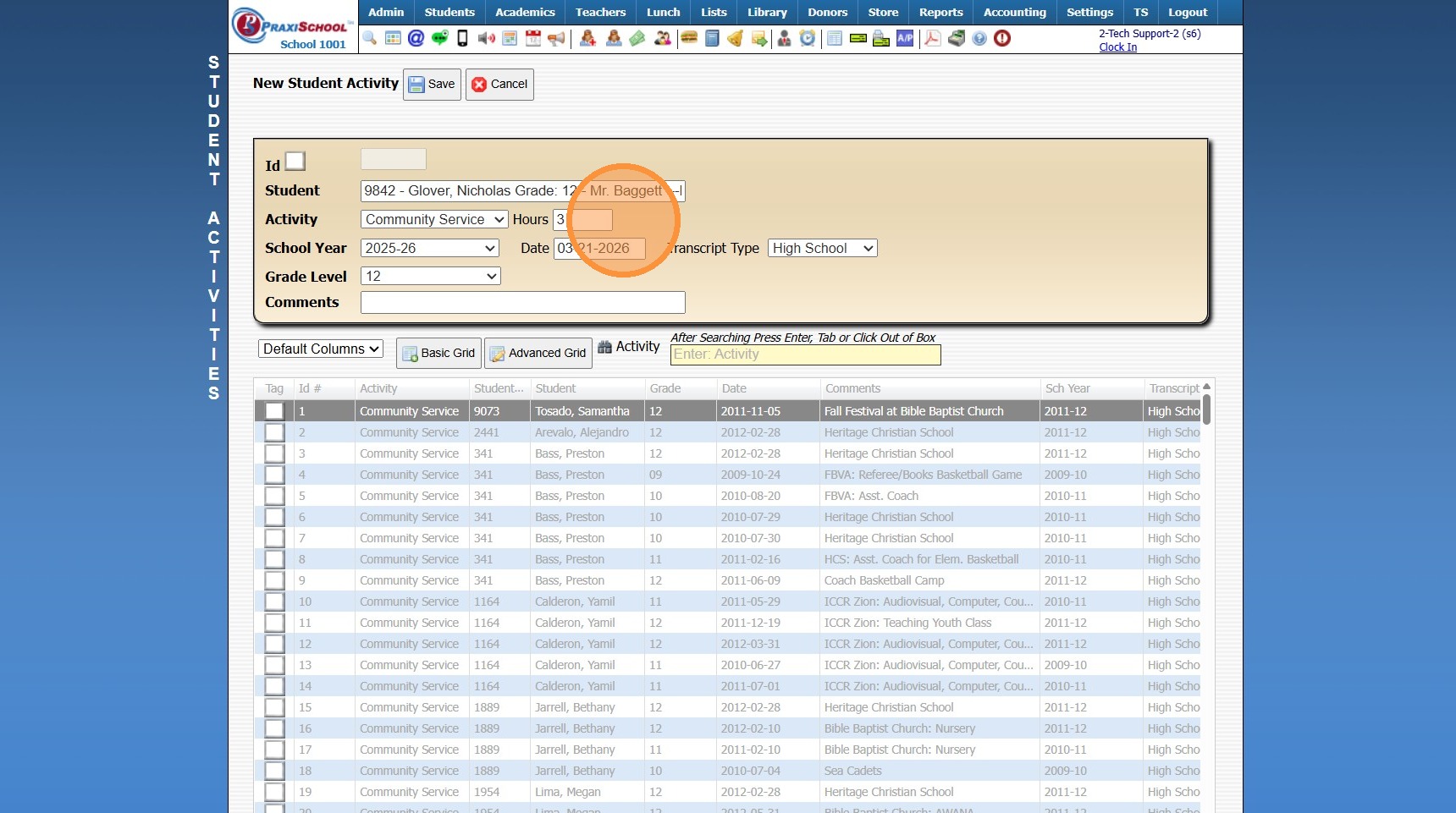Image resolution: width=1456 pixels, height=813 pixels.
Task: Click the Comments text field
Action: coord(522,302)
